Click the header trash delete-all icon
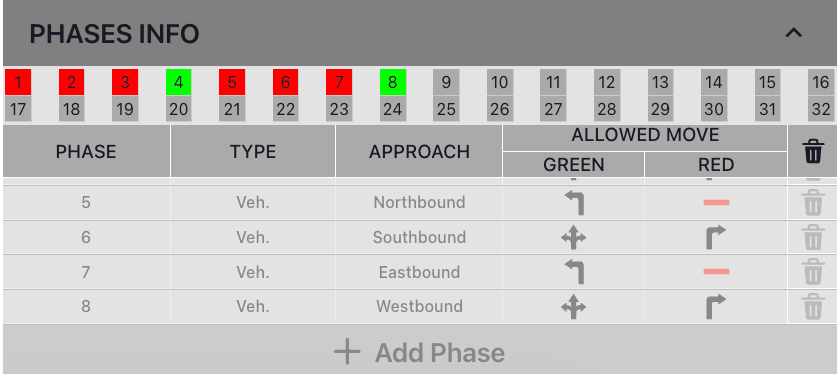The width and height of the screenshot is (838, 376). coord(812,151)
